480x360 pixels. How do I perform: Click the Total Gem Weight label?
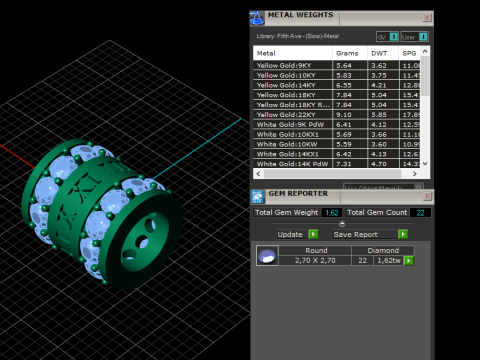click(286, 213)
